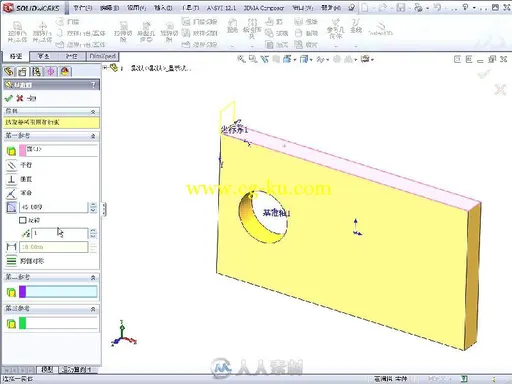Select the Sketch (草图) CommandManager tab
The width and height of the screenshot is (512, 384).
pos(43,56)
